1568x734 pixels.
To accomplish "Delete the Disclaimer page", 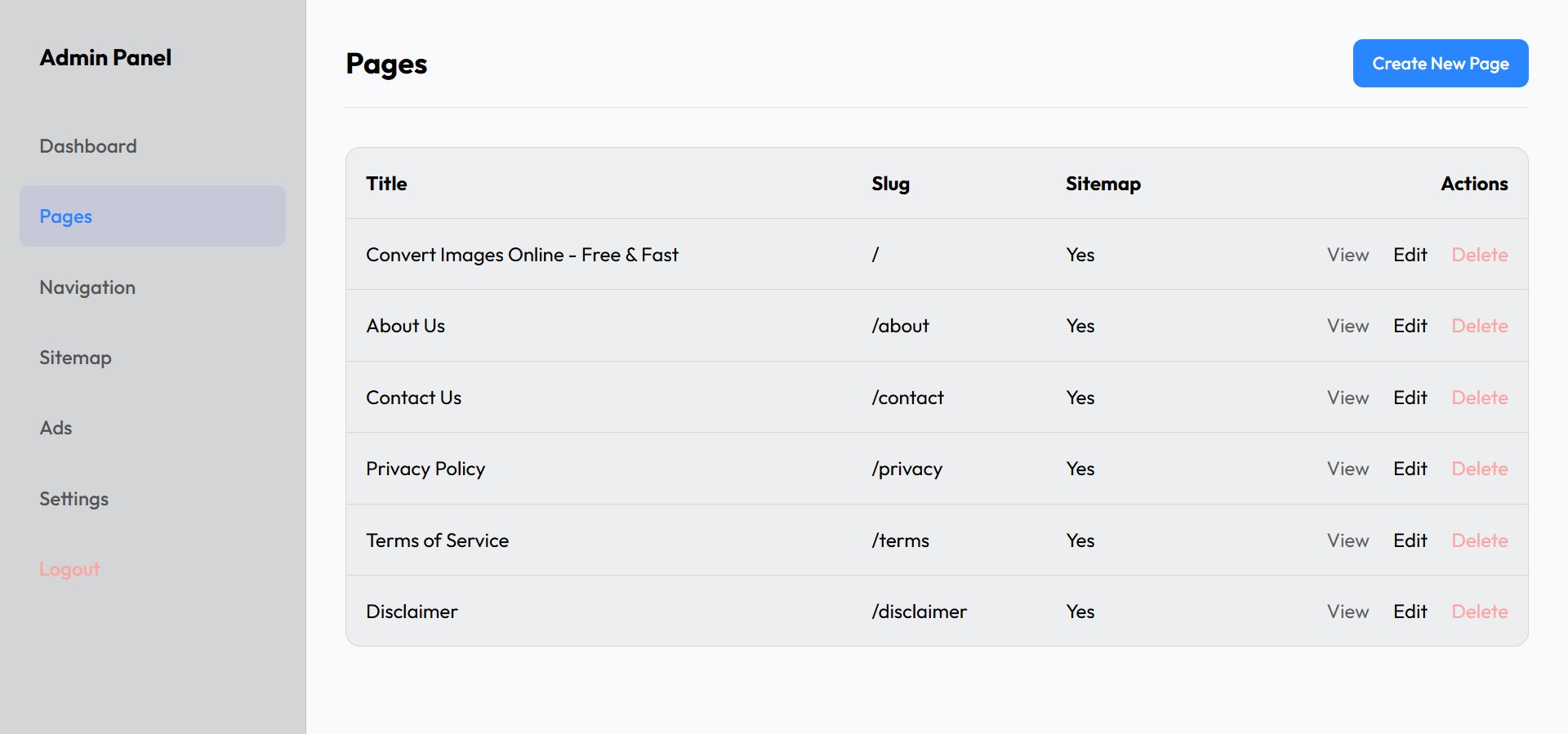I will point(1479,612).
